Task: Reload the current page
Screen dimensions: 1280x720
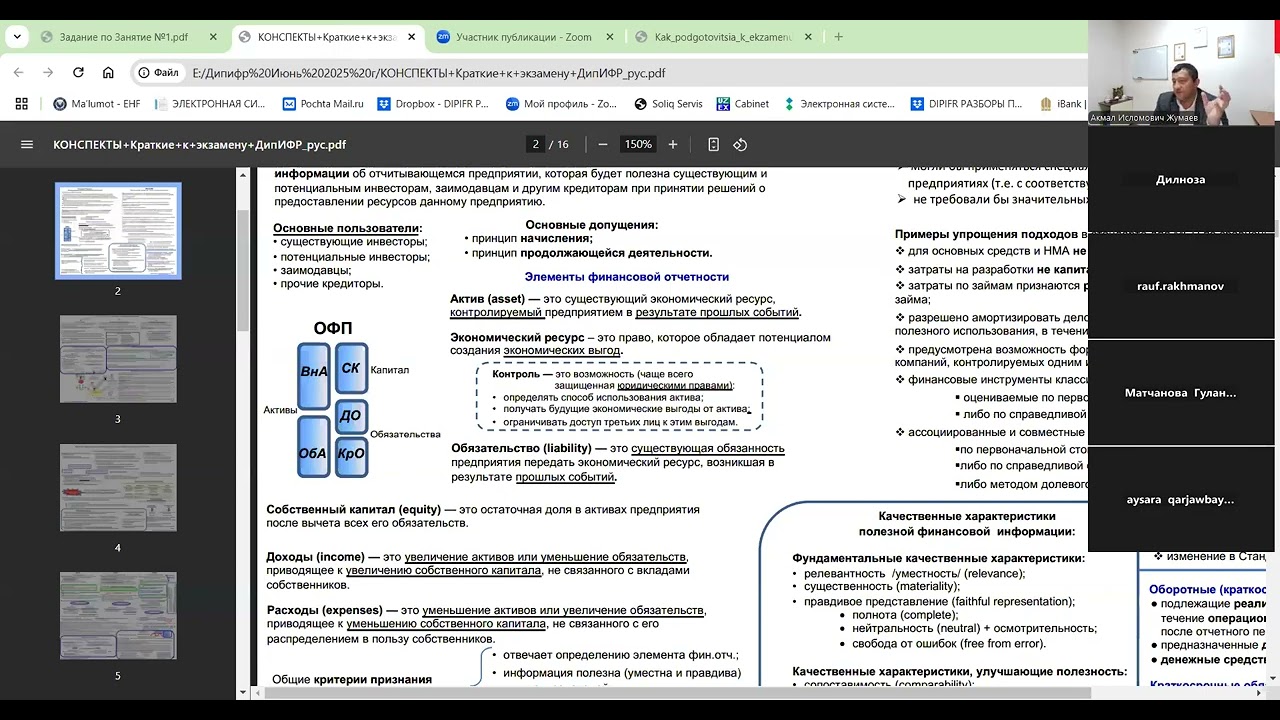Action: 78,73
